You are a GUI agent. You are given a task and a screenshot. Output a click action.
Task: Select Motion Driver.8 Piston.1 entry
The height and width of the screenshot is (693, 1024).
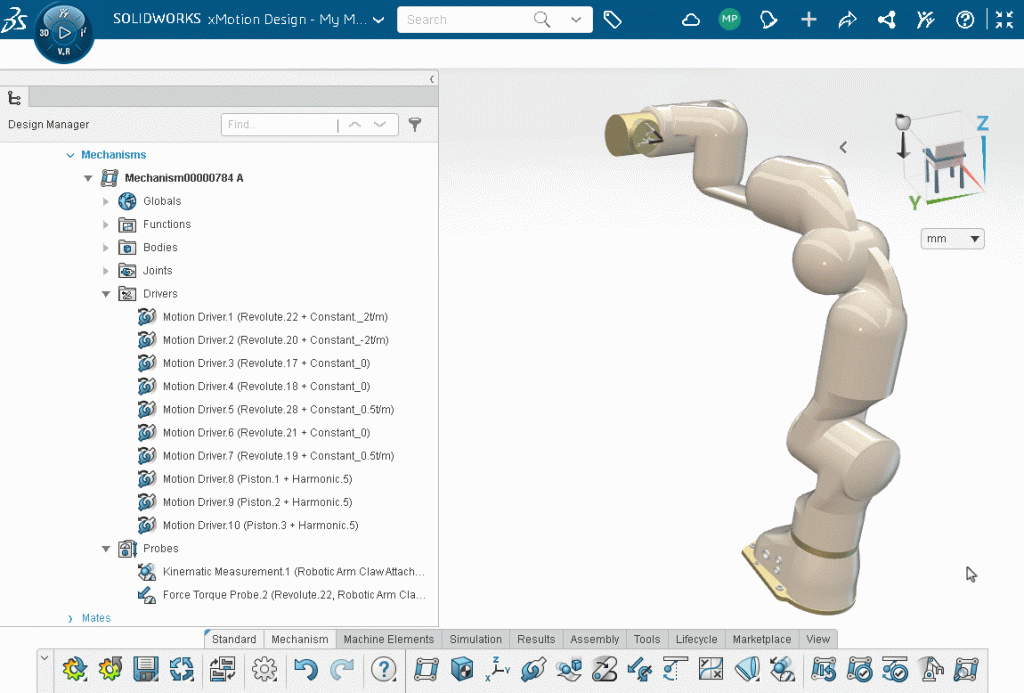[257, 479]
